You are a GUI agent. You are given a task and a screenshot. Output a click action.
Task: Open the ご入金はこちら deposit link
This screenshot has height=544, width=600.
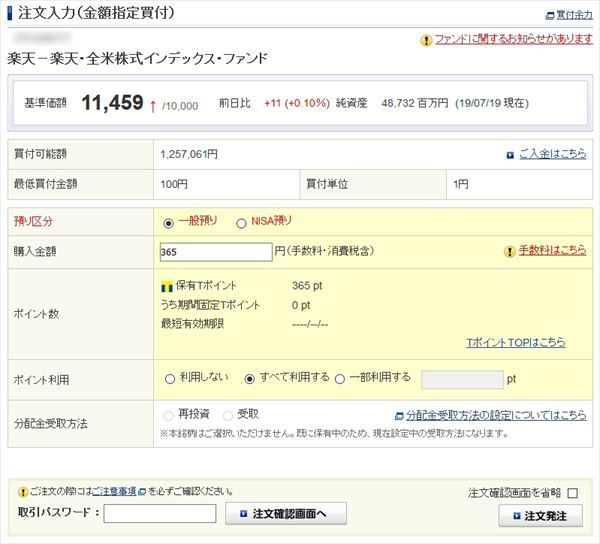tap(553, 154)
